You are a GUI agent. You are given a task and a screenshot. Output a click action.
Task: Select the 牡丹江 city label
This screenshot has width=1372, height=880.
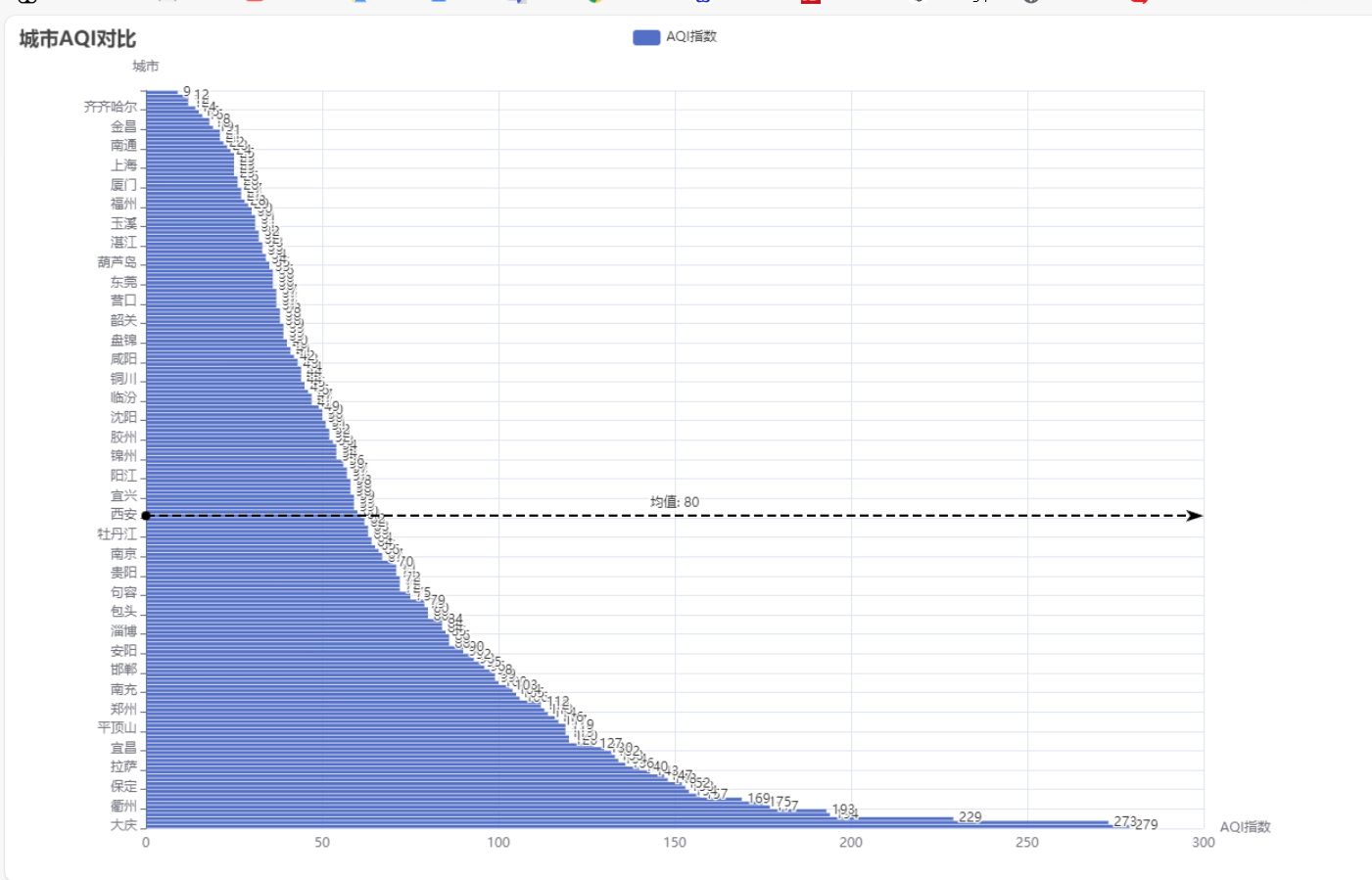coord(118,533)
